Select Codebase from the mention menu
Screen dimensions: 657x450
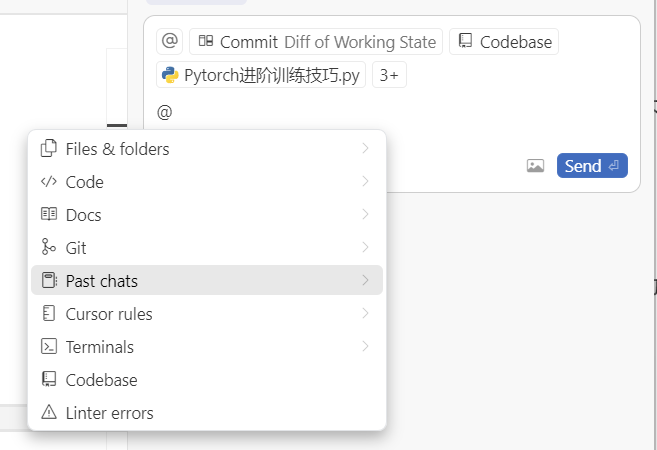(x=102, y=380)
